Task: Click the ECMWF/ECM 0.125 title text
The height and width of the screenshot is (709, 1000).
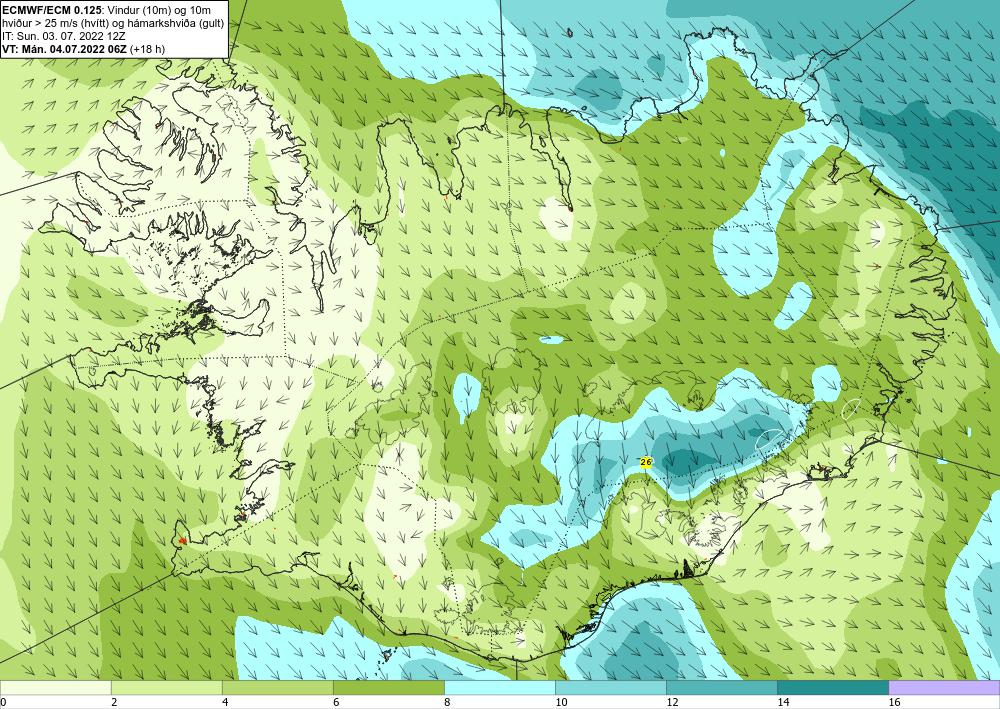Action: pos(50,9)
